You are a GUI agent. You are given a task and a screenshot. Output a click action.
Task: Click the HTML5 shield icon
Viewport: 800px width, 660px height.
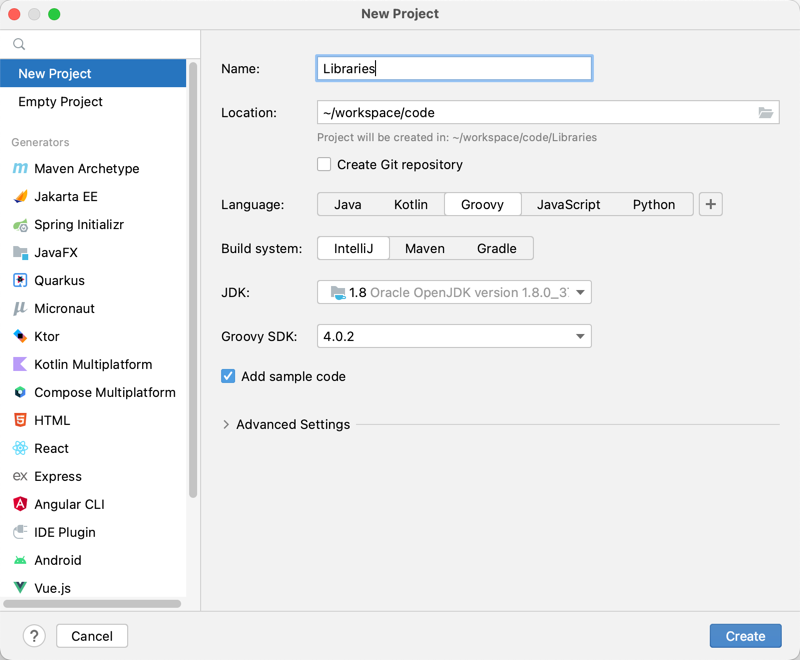(20, 420)
